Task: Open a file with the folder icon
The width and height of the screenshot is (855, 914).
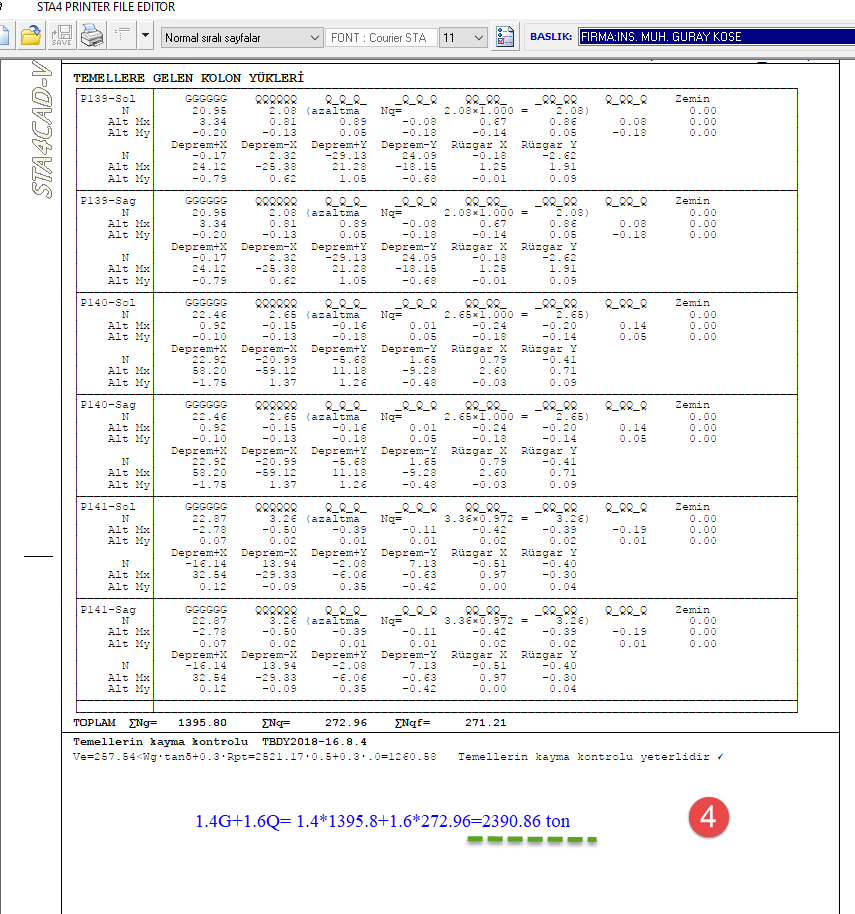Action: tap(31, 37)
